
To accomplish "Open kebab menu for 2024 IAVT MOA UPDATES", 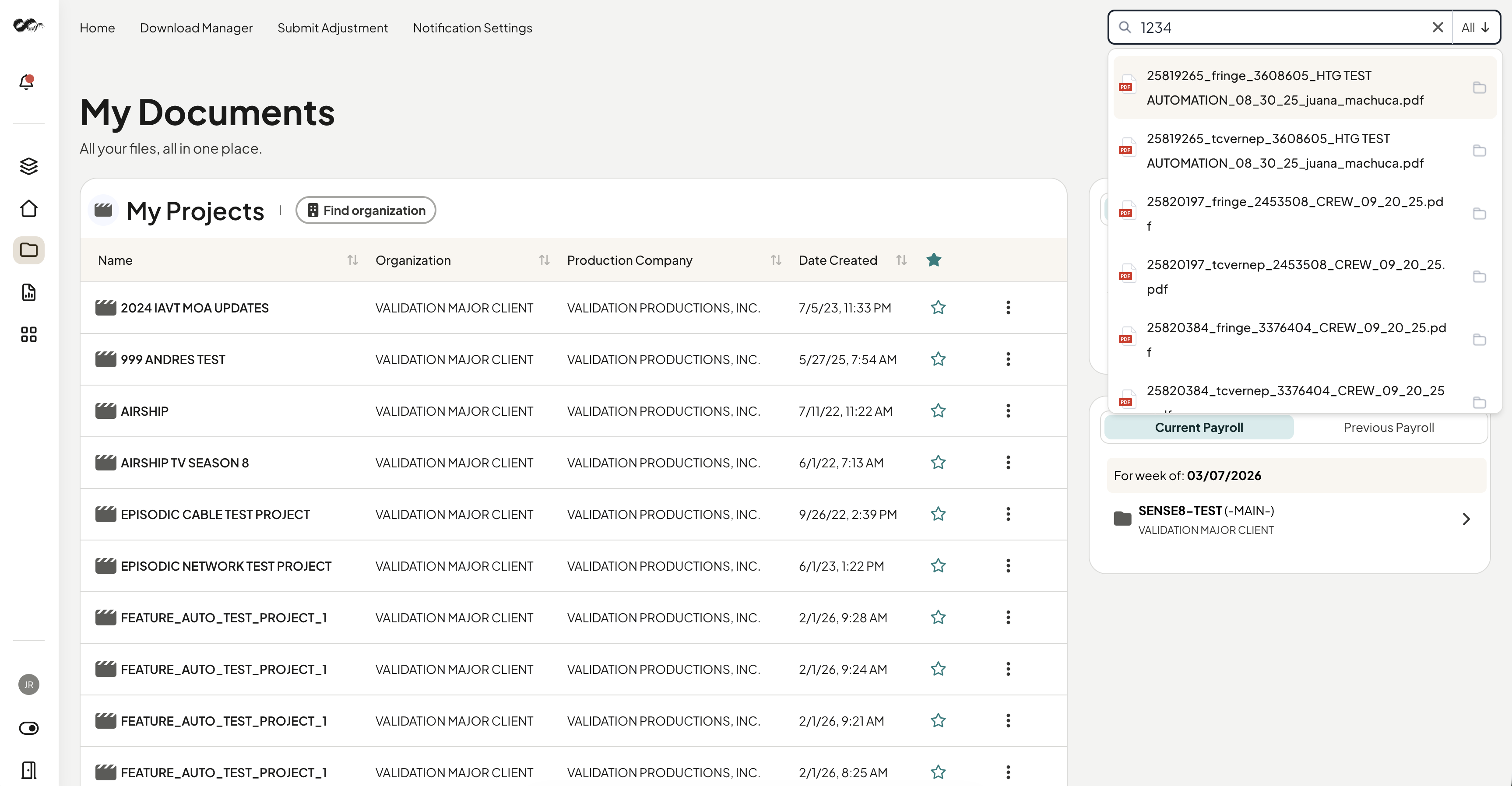I will click(x=1009, y=308).
